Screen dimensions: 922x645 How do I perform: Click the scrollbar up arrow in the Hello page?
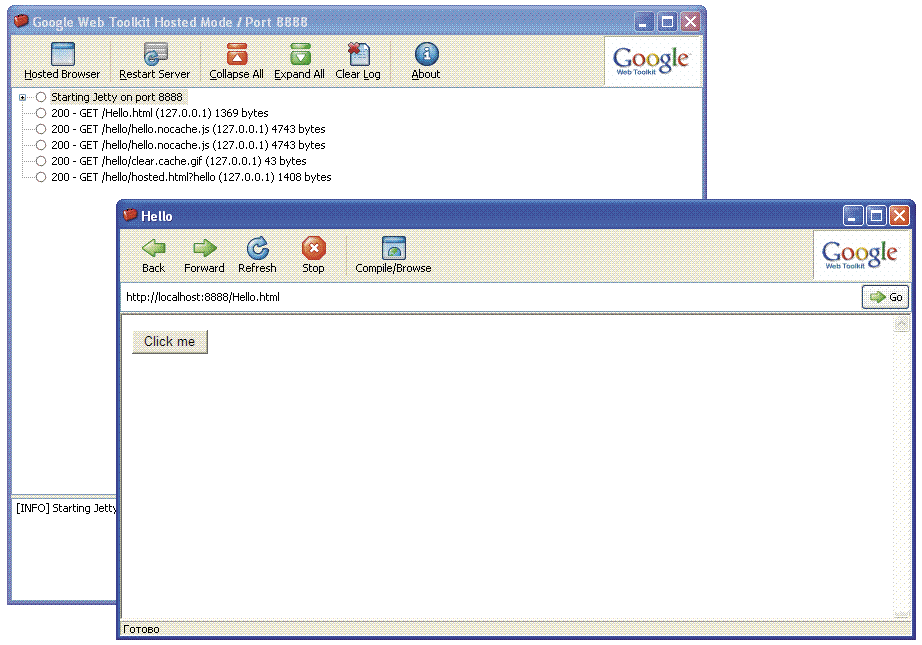901,324
